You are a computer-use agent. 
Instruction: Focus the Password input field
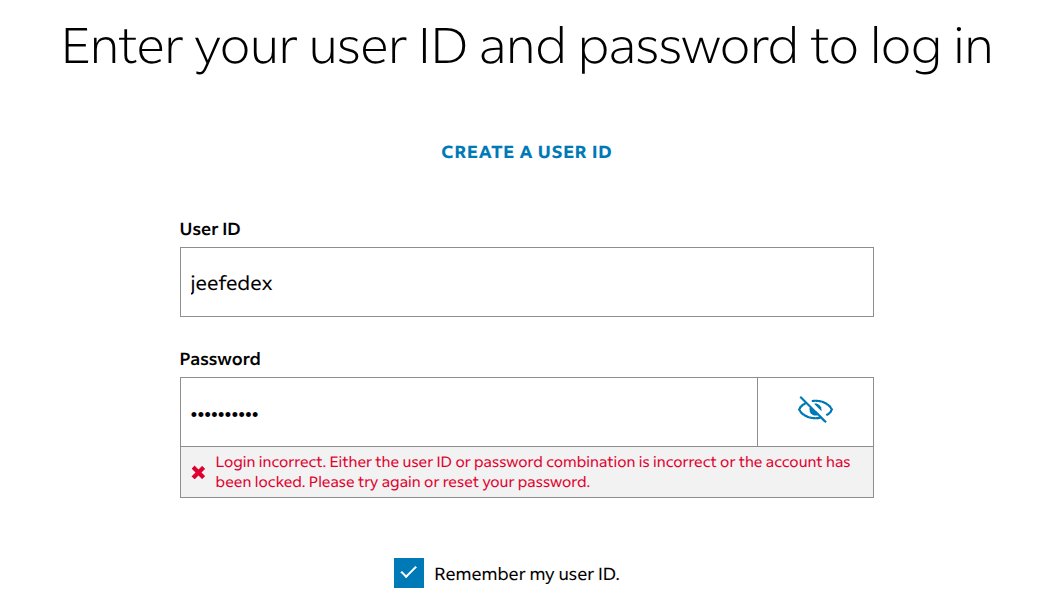[x=469, y=412]
